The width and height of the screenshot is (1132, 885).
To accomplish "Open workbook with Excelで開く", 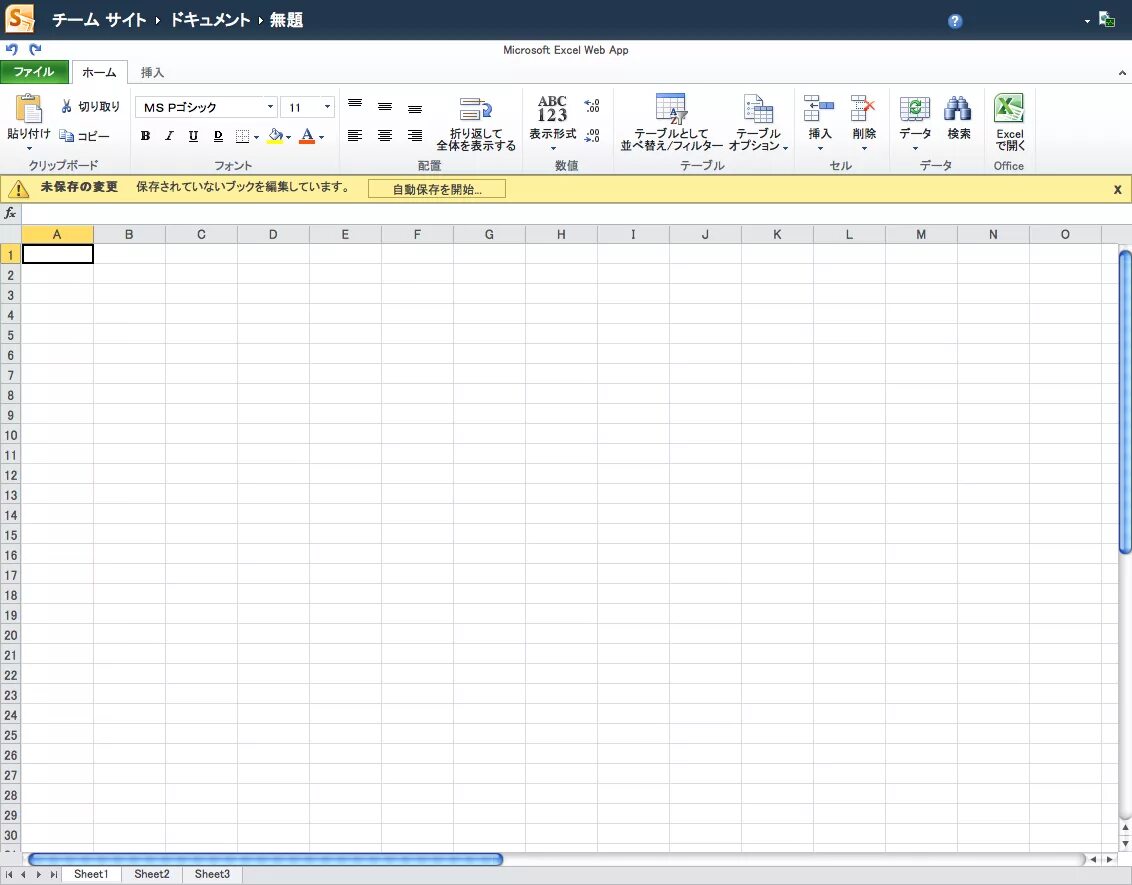I will [1009, 123].
